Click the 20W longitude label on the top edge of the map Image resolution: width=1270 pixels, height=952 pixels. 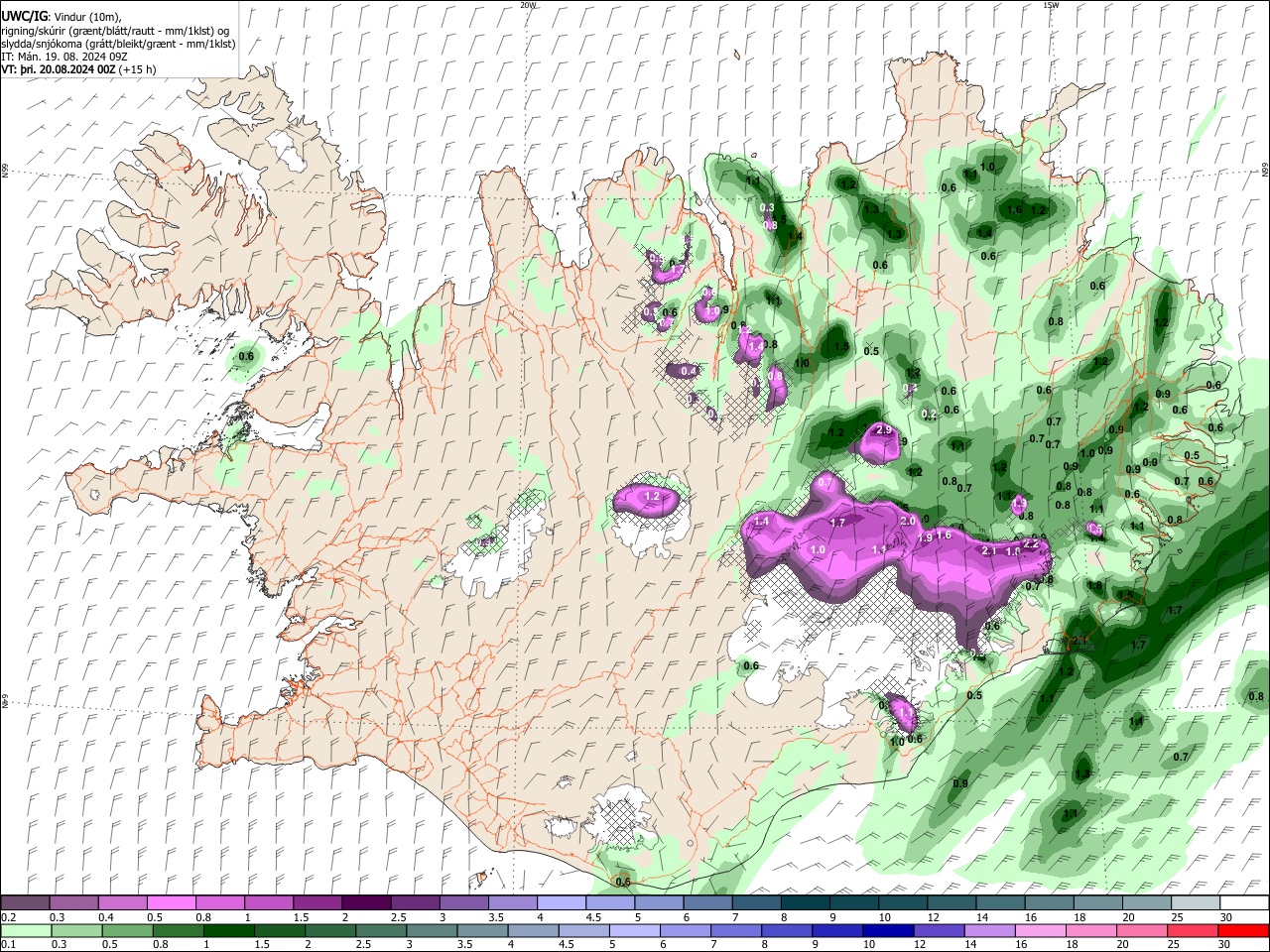click(528, 5)
